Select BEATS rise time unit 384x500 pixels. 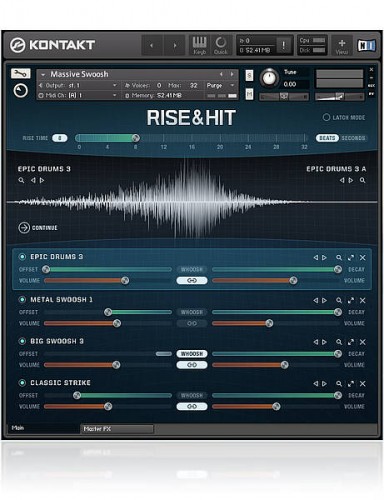tap(327, 138)
